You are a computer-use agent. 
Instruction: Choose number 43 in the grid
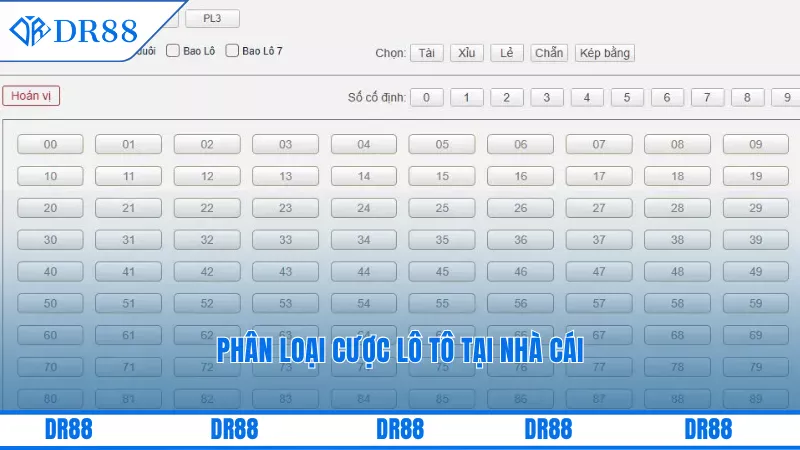(x=285, y=271)
